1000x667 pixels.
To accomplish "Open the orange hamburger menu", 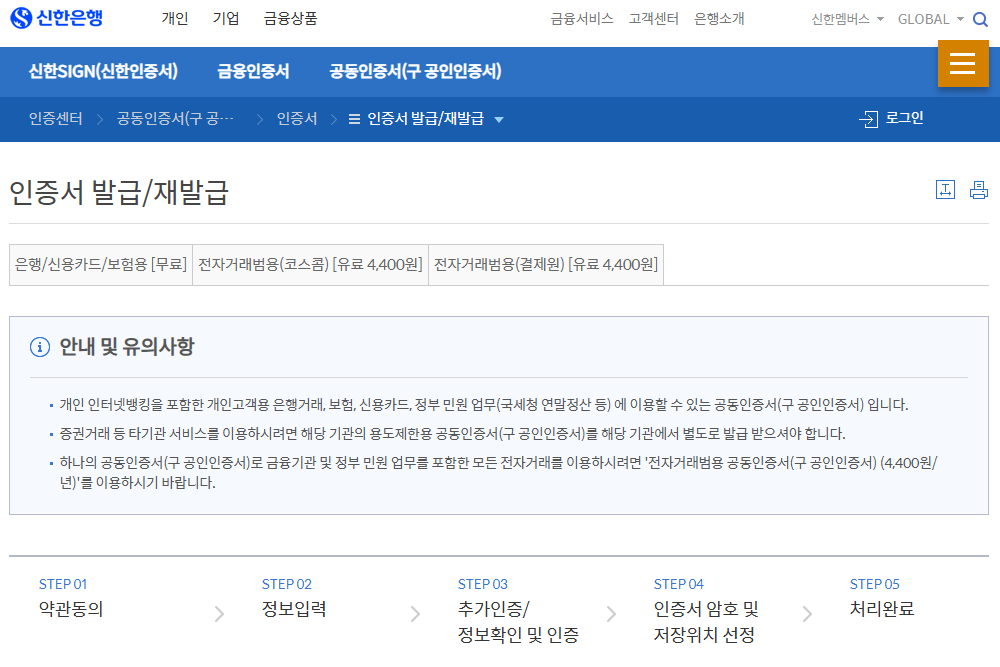I will point(963,64).
